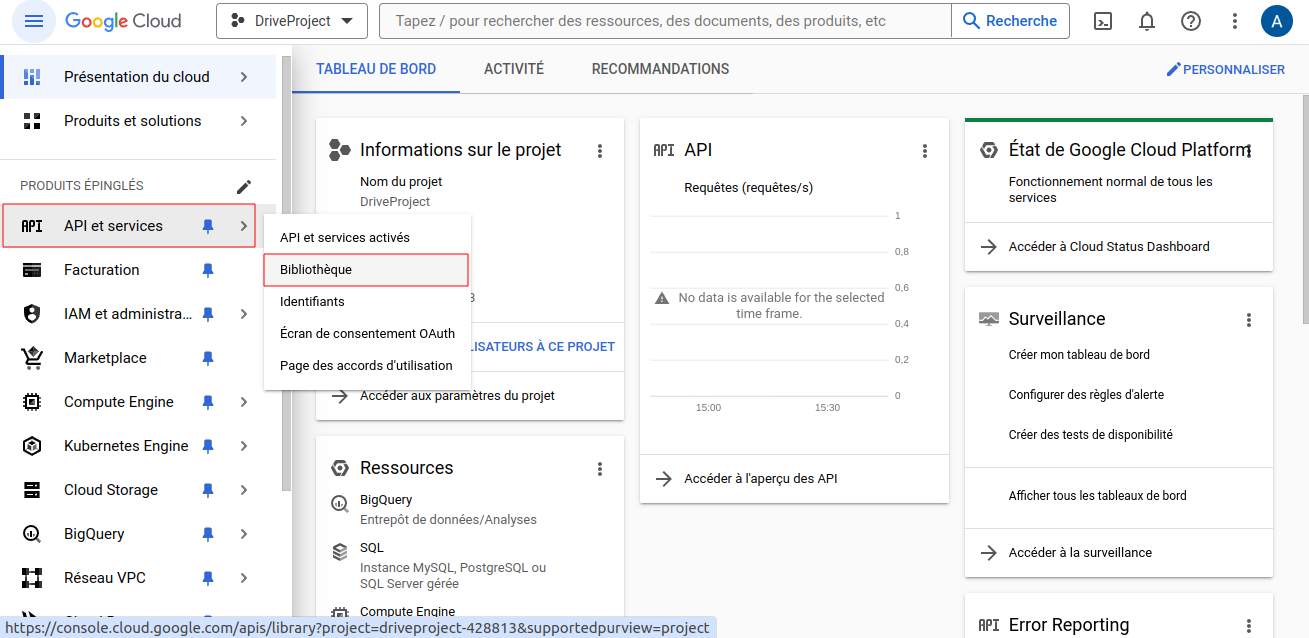
Task: Expand the Kubernetes Engine submenu
Action: click(244, 445)
